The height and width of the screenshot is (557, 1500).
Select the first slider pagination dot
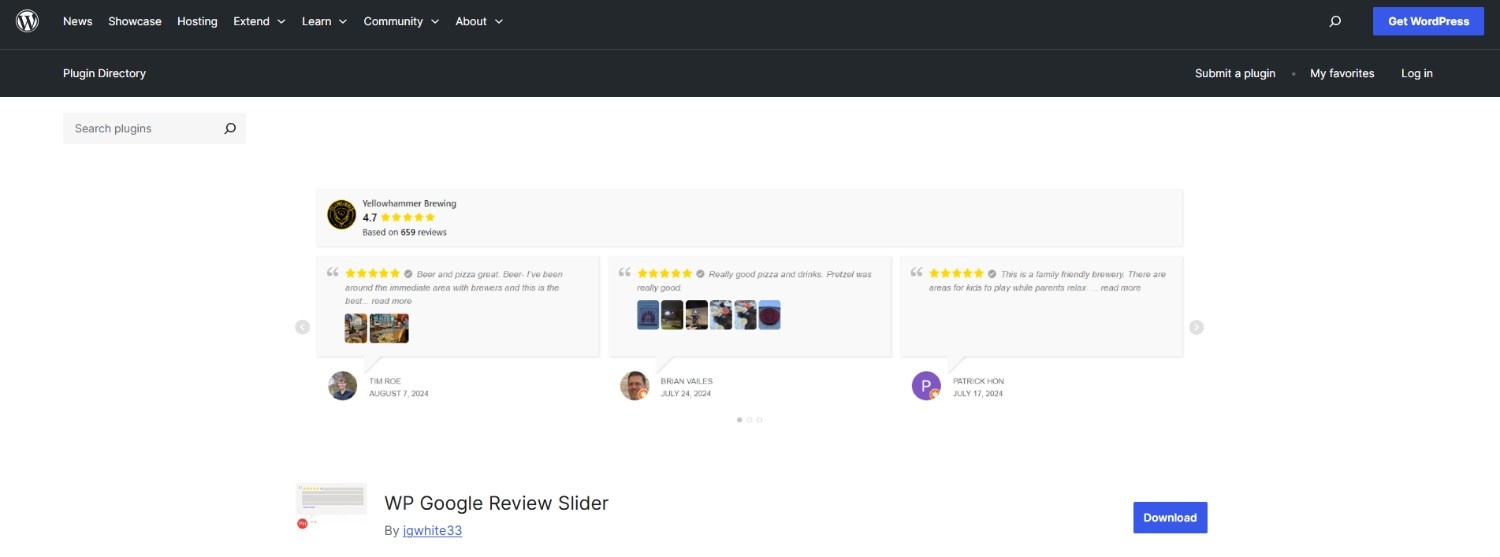pos(739,420)
